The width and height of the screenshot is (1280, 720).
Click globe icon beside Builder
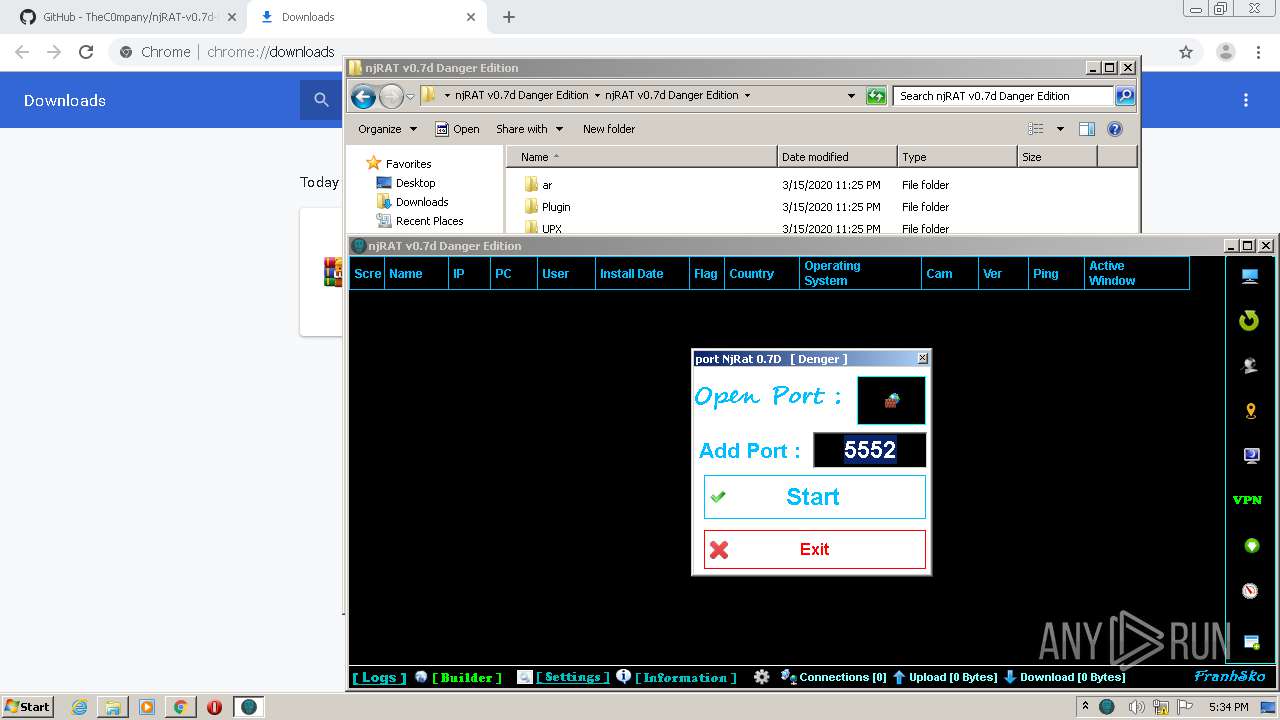point(422,677)
